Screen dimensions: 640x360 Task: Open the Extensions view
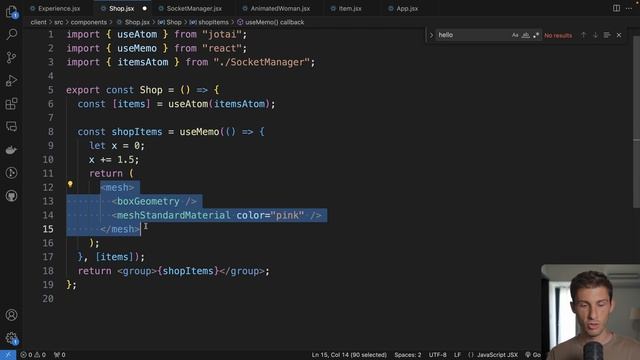pos(11,104)
